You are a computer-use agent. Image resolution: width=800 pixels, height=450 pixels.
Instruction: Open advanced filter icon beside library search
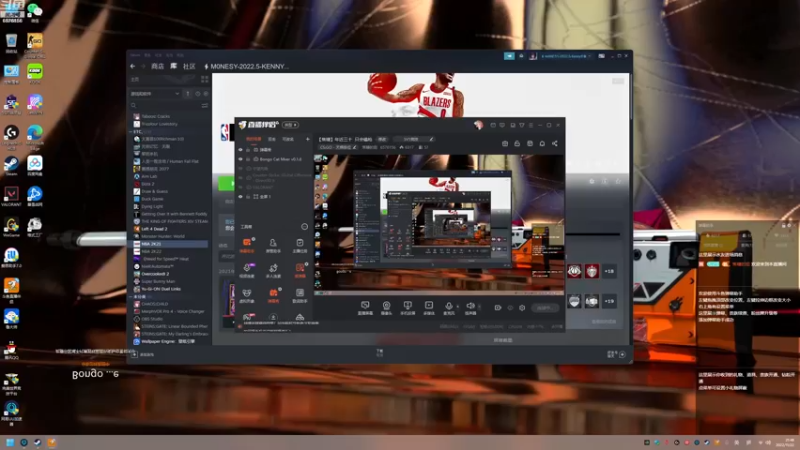click(x=205, y=106)
